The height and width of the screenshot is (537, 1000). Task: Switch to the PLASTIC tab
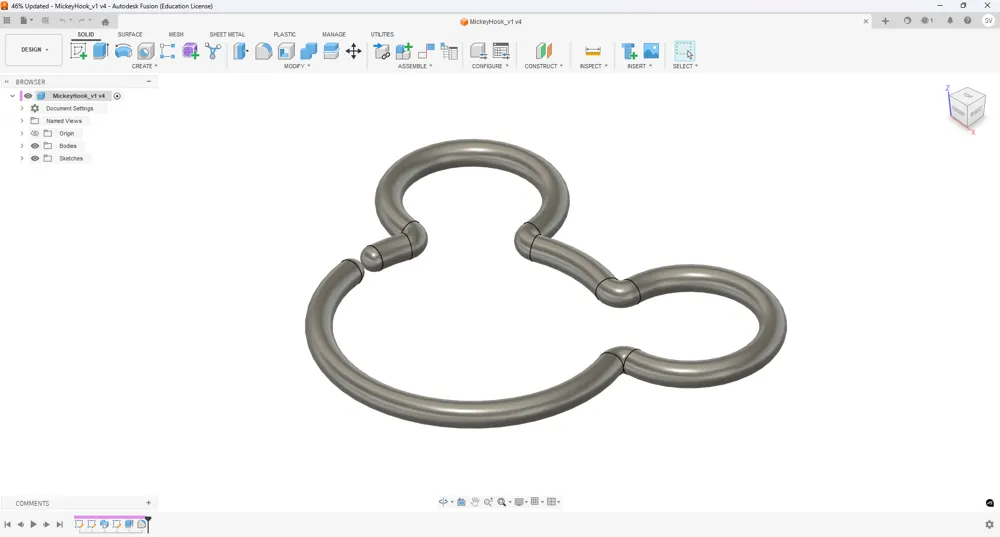284,34
